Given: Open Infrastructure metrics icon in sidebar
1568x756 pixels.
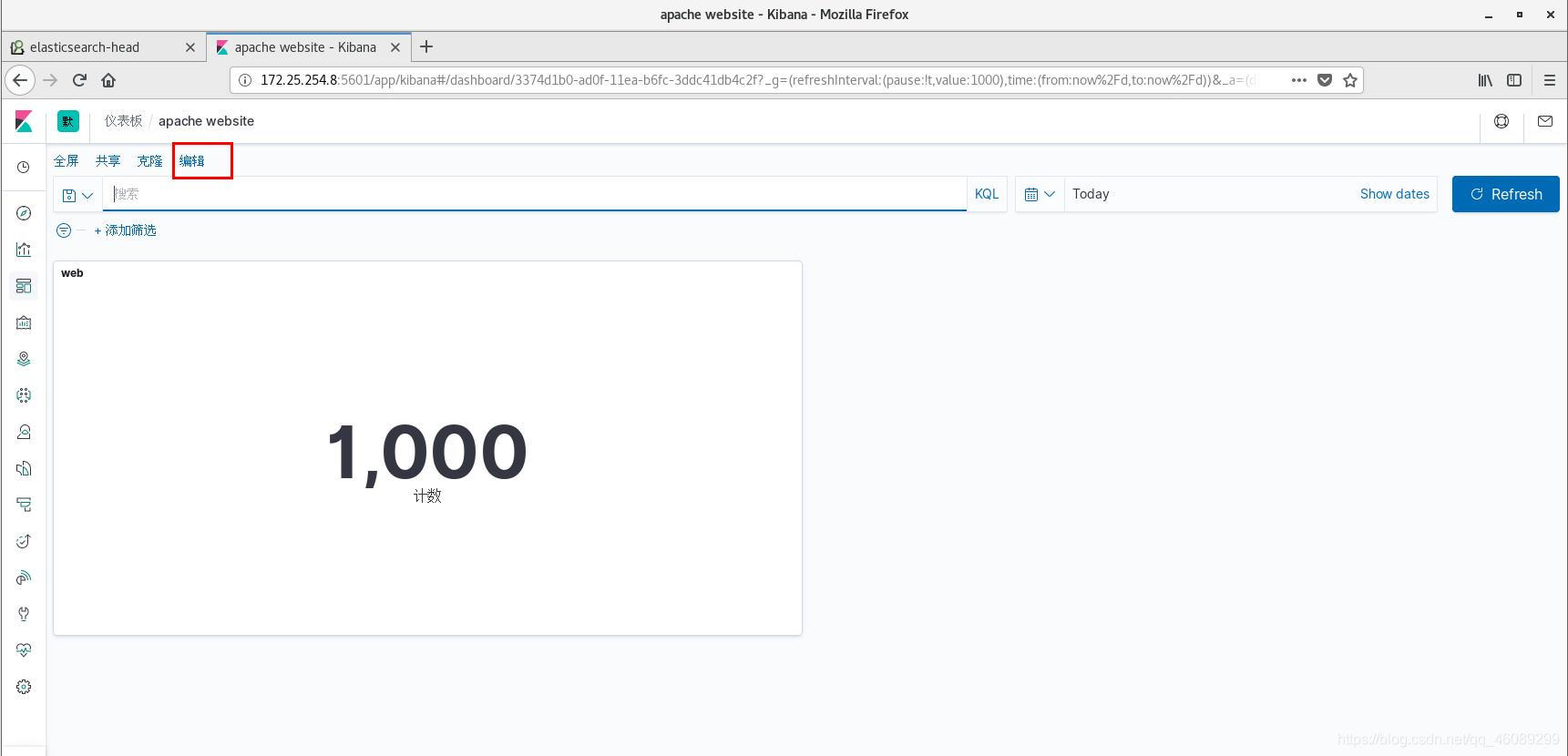Looking at the screenshot, I should pyautogui.click(x=24, y=432).
